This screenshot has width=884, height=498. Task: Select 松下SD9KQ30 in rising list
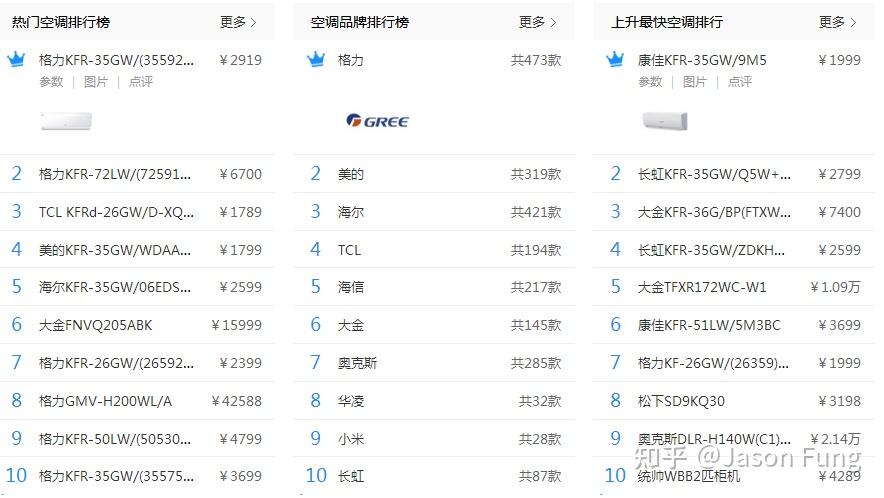pyautogui.click(x=681, y=401)
